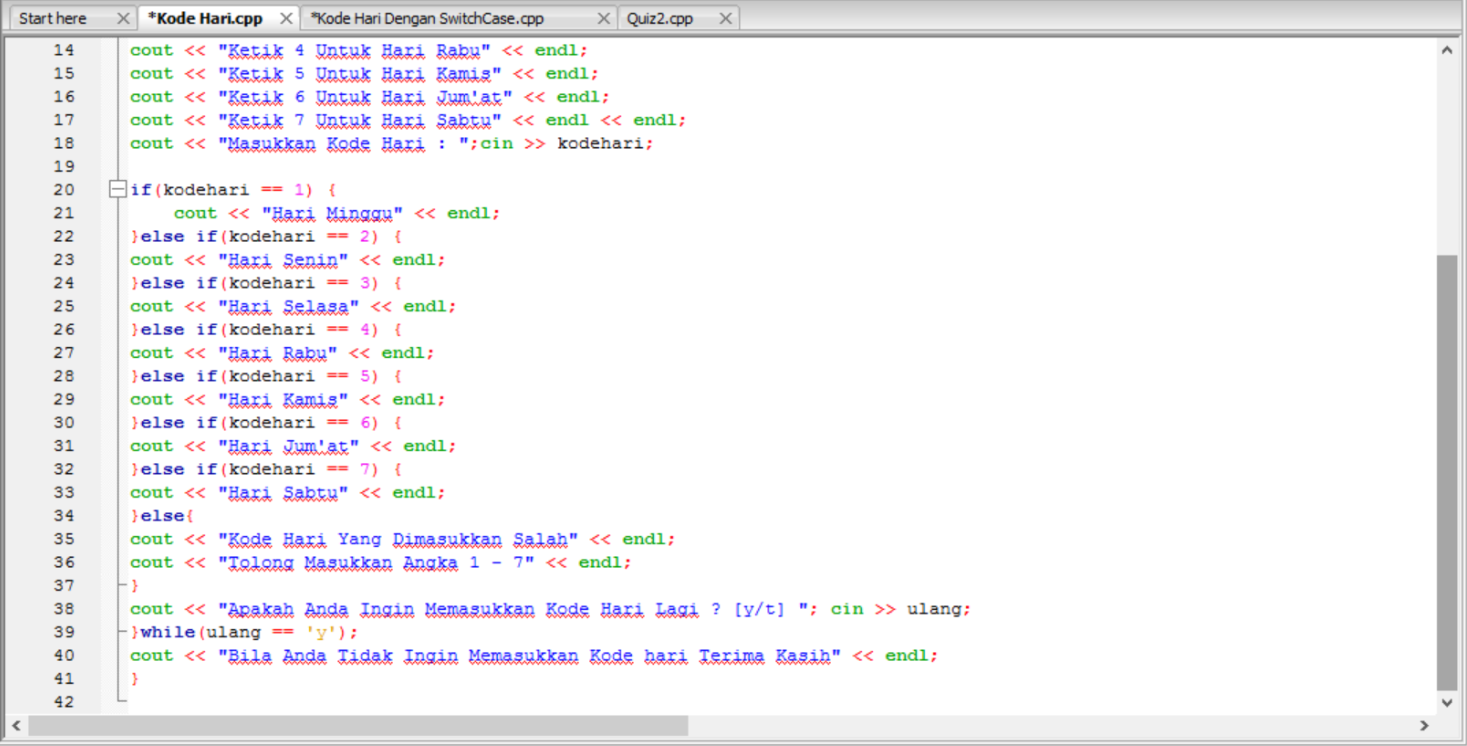Screen dimensions: 1467x746
Task: Click the vertical scrollbar down arrow
Action: [1447, 701]
